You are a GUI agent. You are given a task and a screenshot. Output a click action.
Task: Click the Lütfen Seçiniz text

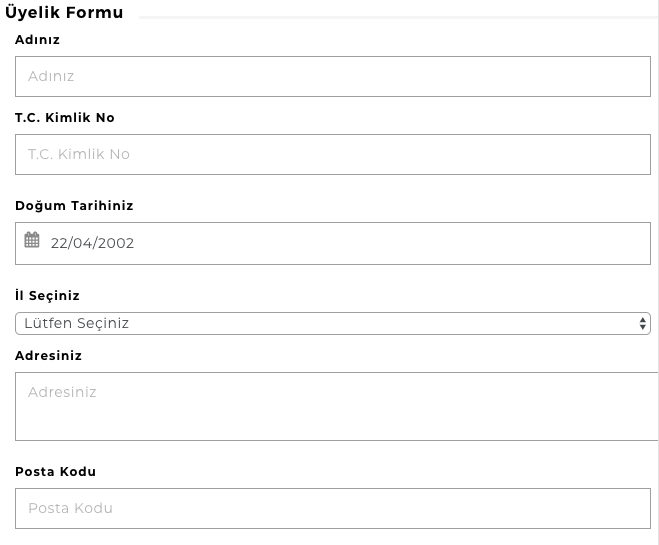(x=76, y=323)
